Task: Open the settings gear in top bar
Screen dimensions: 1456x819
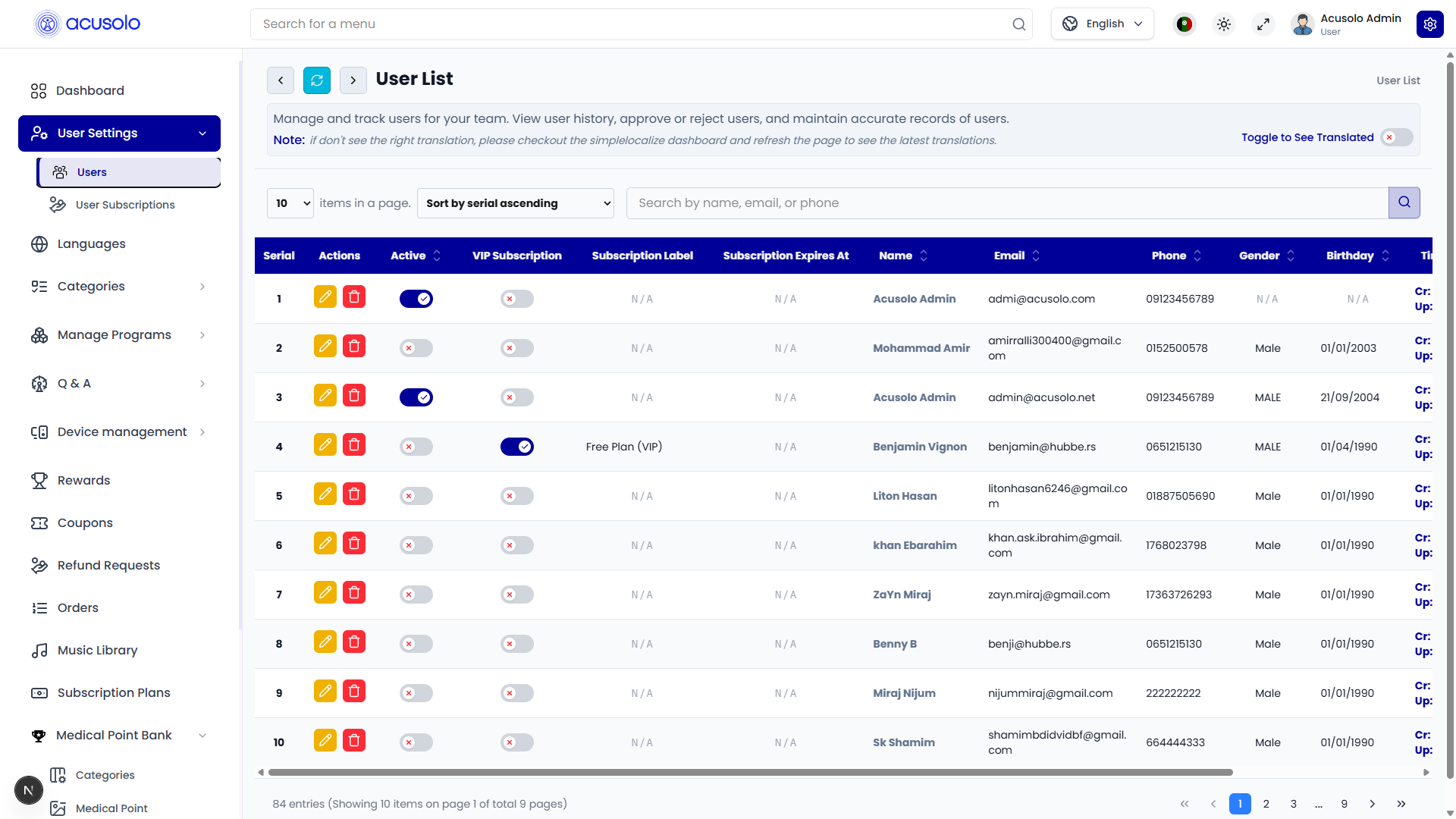Action: click(1430, 24)
